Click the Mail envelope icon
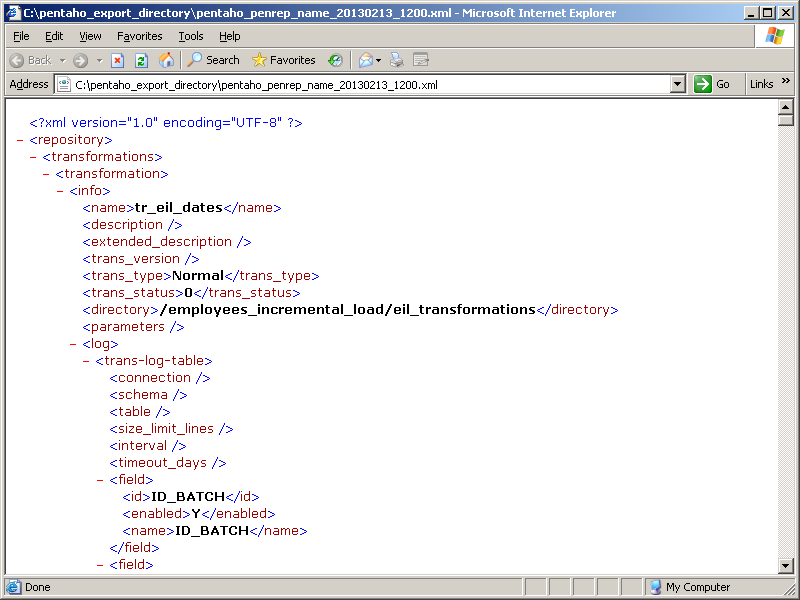Viewport: 800px width, 600px height. point(365,60)
